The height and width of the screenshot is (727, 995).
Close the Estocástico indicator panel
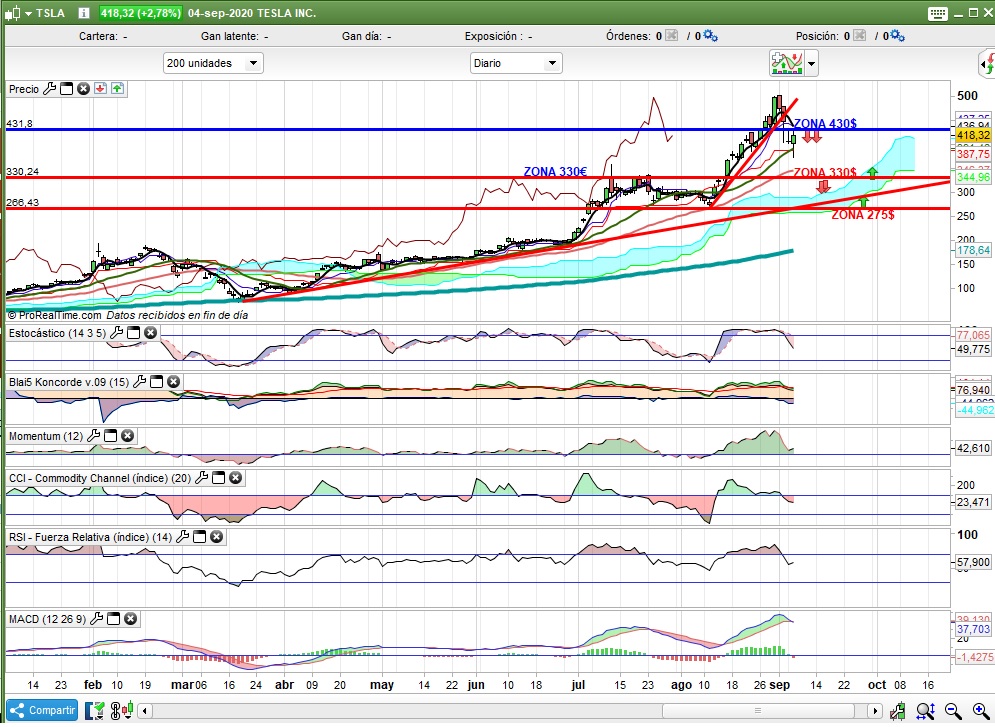point(150,332)
